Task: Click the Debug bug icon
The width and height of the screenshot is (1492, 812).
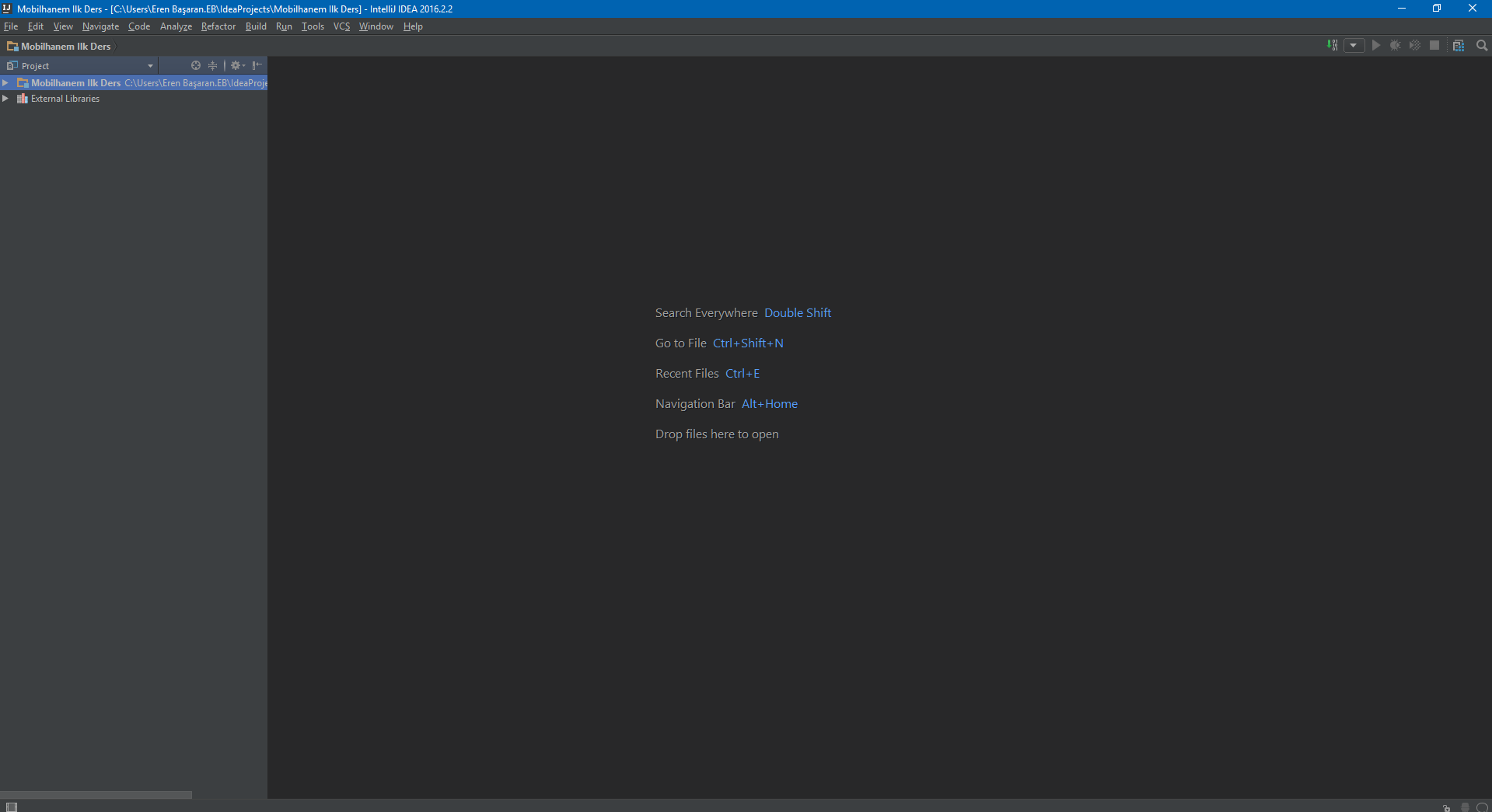Action: click(1396, 46)
